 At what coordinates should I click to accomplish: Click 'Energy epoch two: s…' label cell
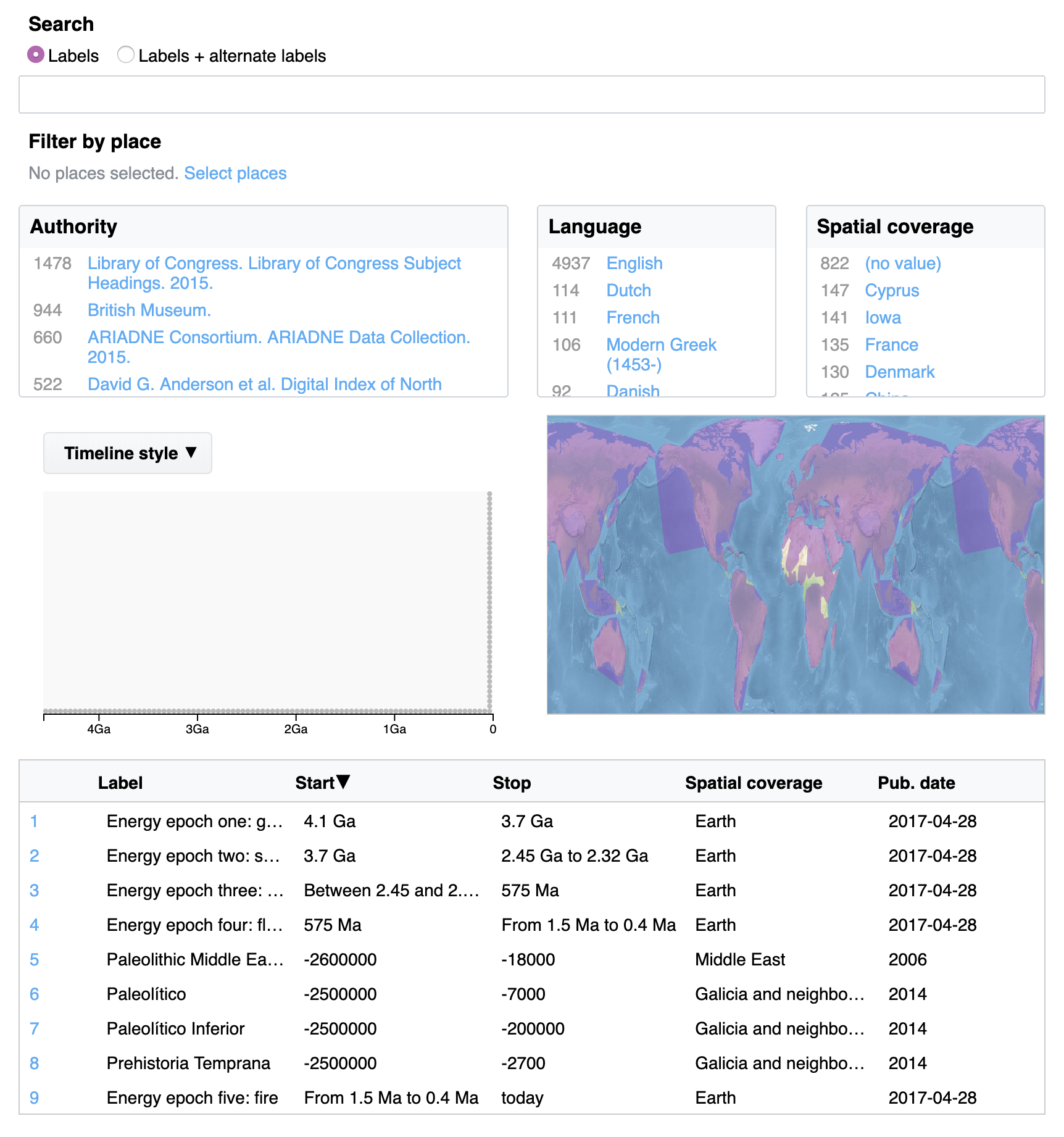194,856
